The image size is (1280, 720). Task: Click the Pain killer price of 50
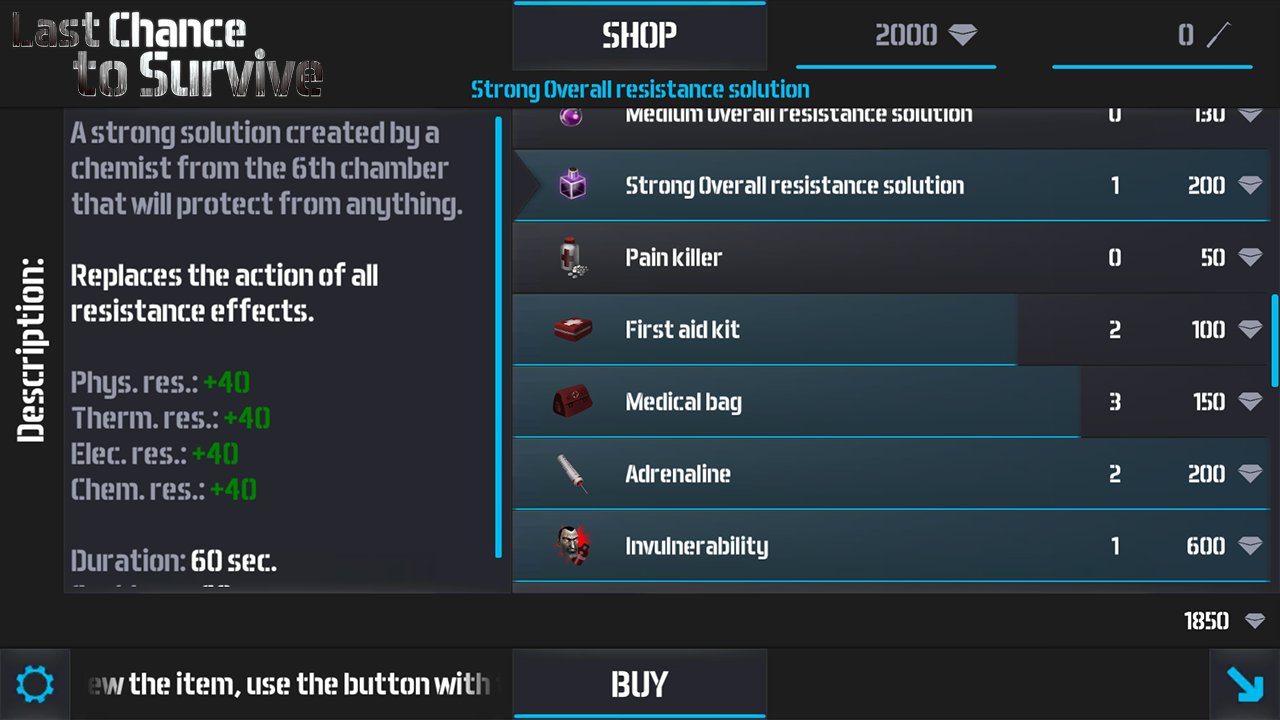coord(1212,258)
